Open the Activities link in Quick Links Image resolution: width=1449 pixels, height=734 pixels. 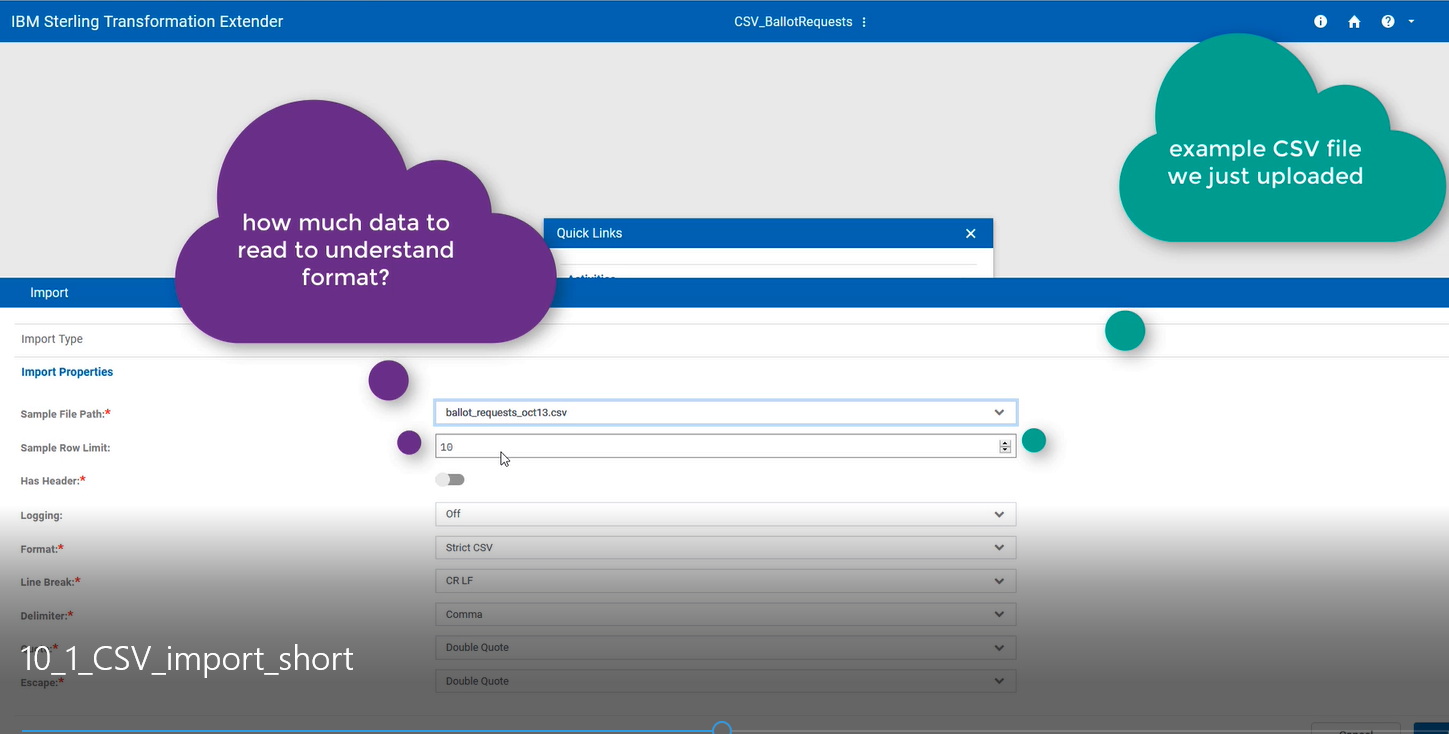pos(590,279)
